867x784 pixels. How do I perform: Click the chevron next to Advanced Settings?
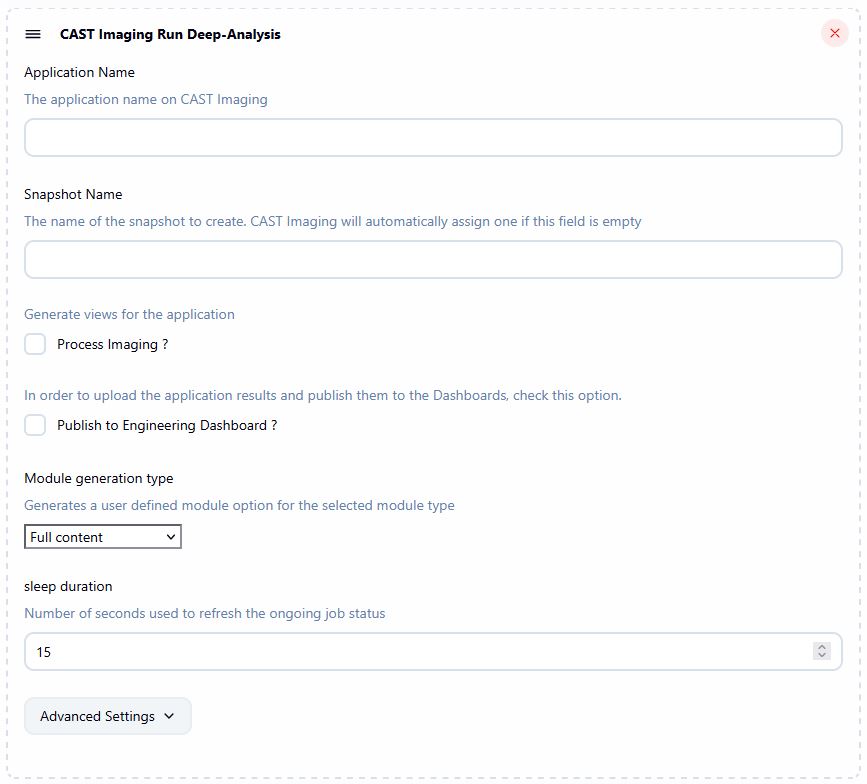168,716
